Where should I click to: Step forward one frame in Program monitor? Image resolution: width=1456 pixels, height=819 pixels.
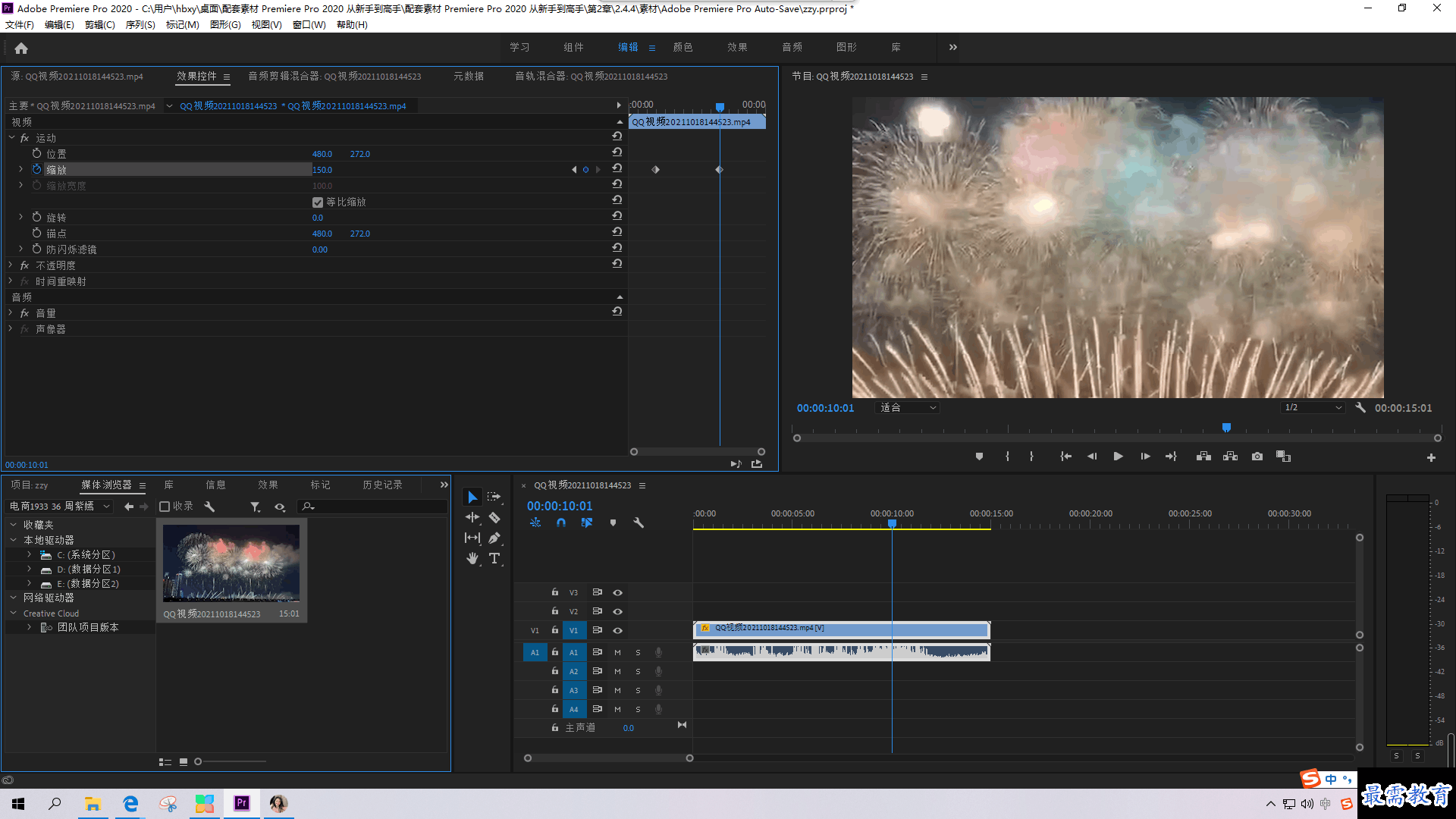point(1145,457)
